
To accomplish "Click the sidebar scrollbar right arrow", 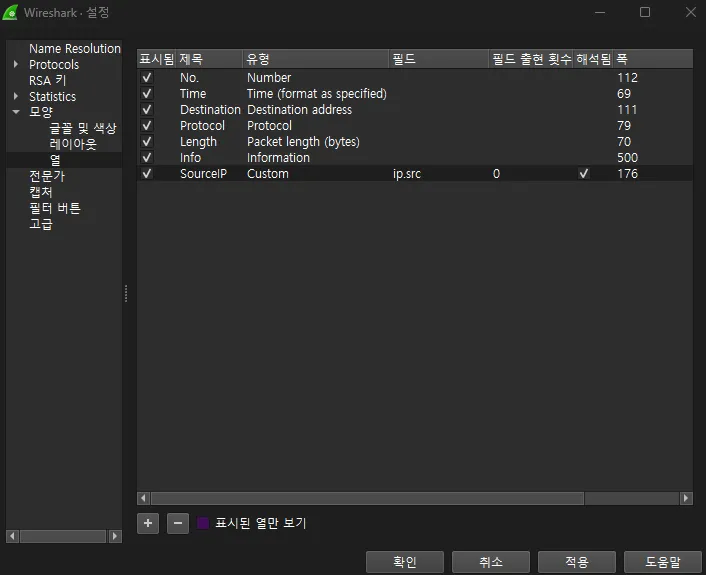I will coord(115,536).
